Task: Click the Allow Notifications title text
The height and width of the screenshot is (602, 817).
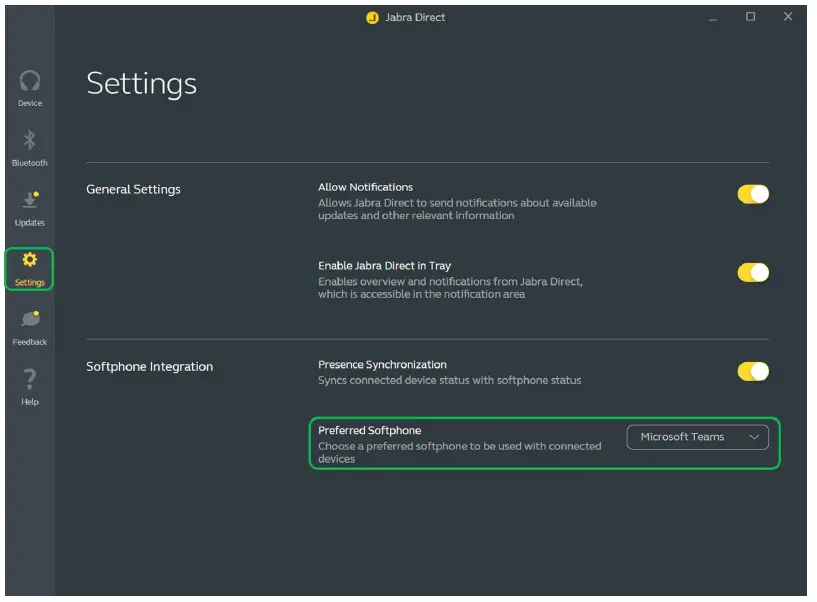Action: (x=365, y=187)
